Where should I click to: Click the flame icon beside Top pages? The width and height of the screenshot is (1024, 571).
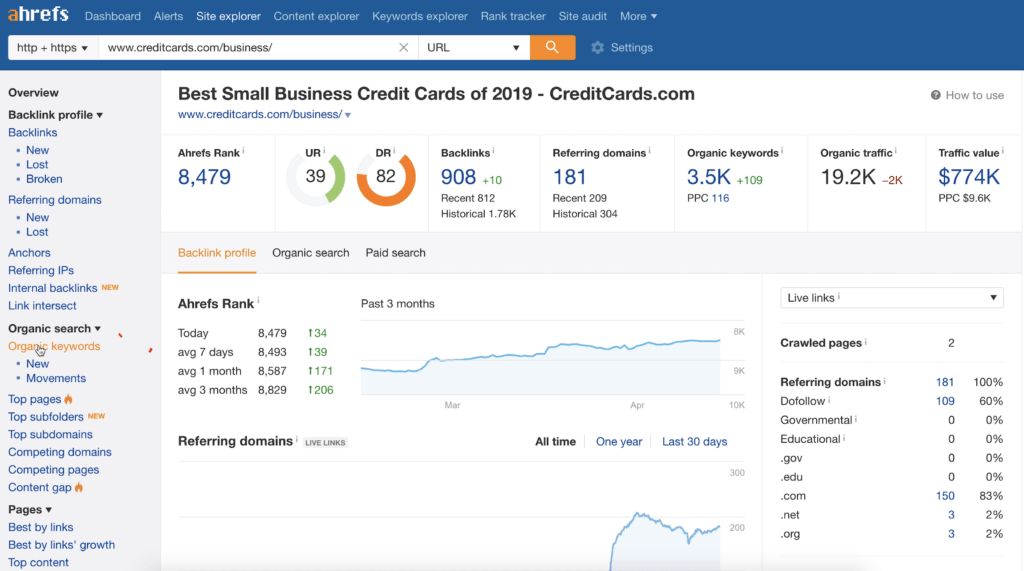pos(69,399)
